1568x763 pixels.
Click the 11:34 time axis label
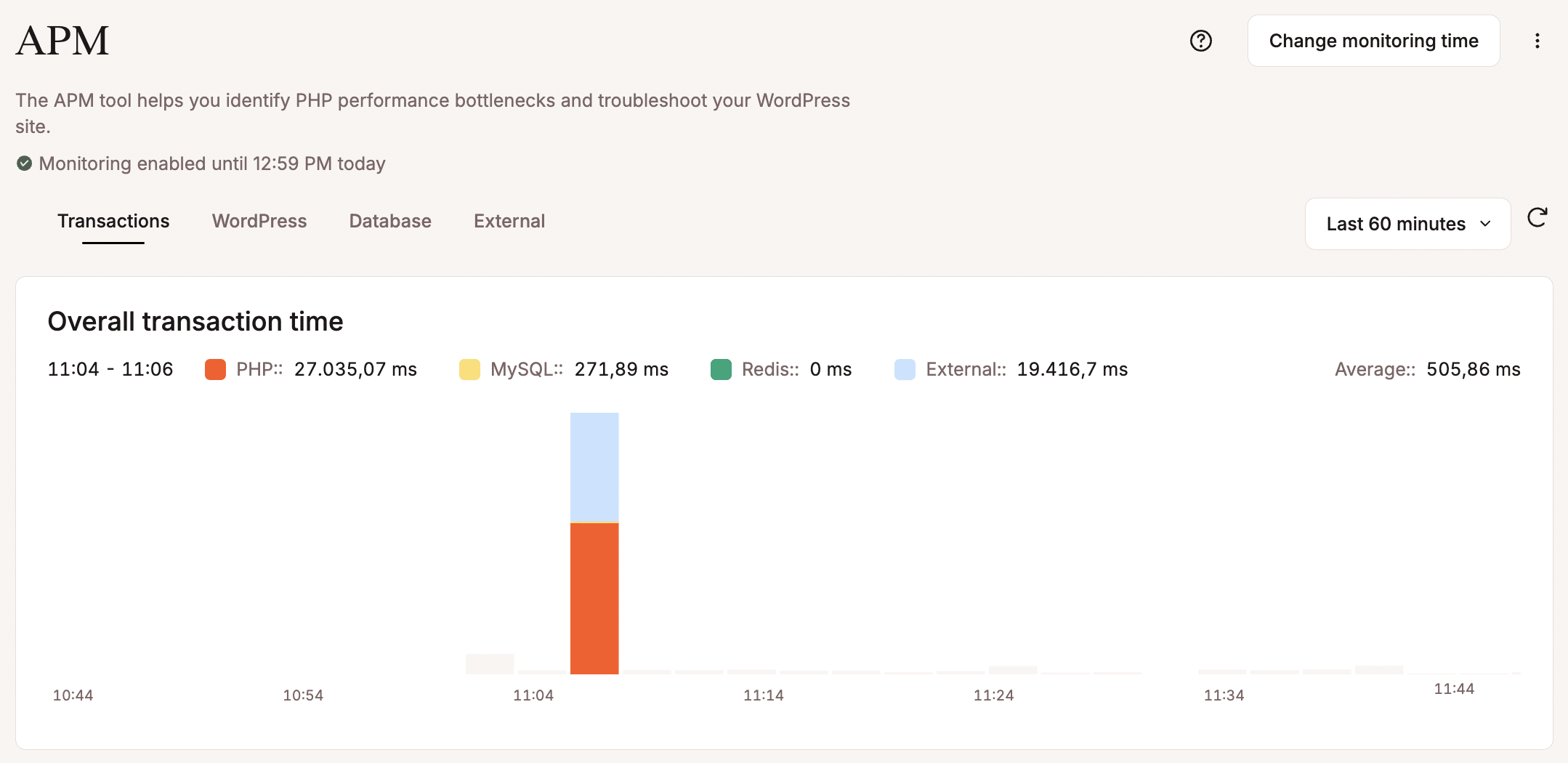(x=1224, y=695)
